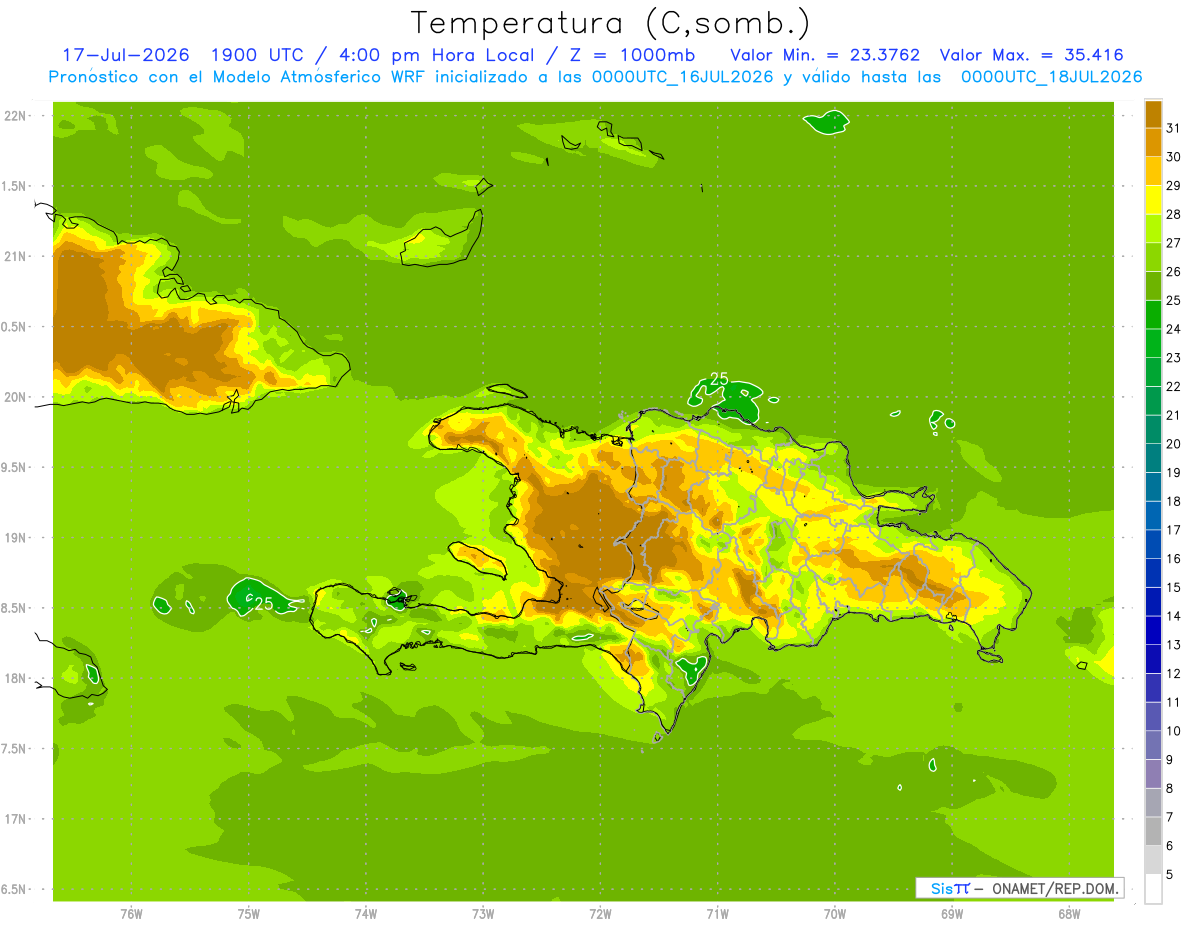Image resolution: width=1200 pixels, height=927 pixels.
Task: Pick the gray swatch between legend 7 and 8
Action: pos(1153,803)
